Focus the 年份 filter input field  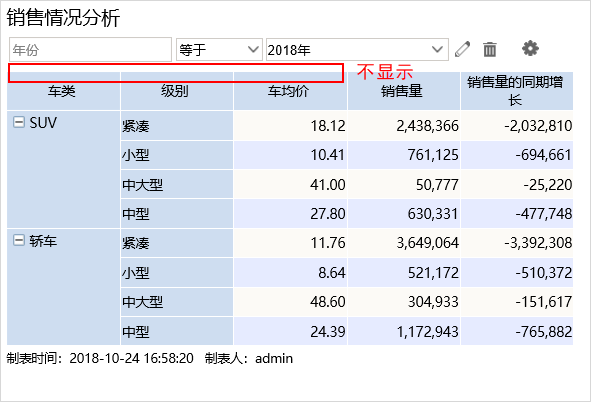pos(90,49)
